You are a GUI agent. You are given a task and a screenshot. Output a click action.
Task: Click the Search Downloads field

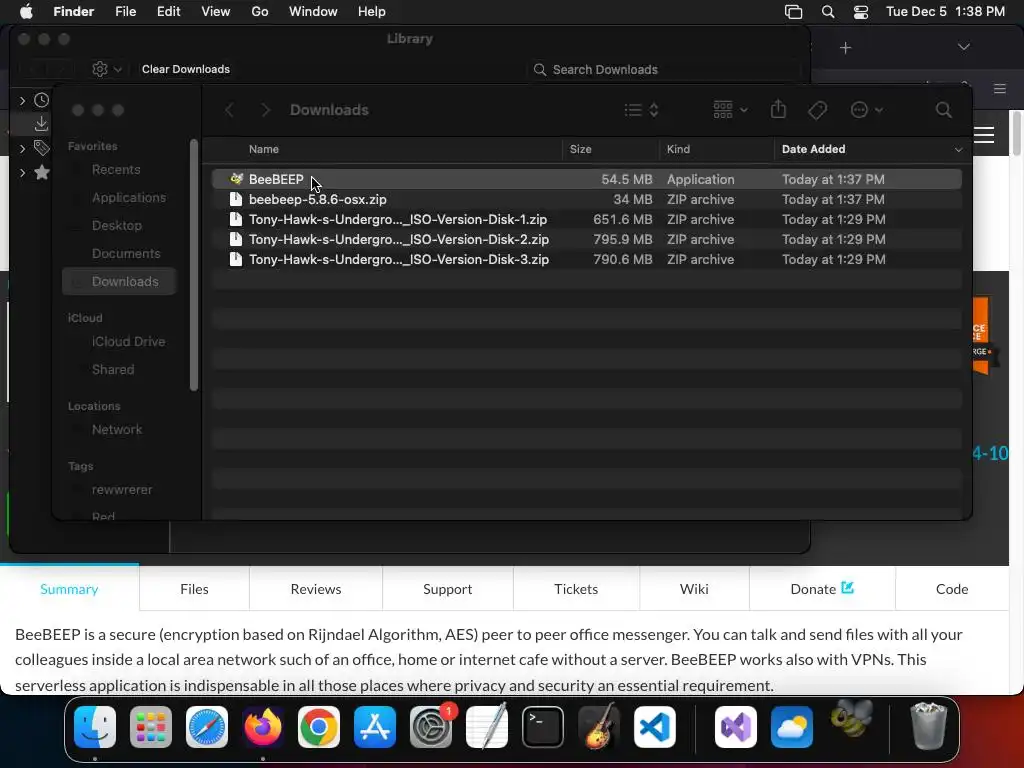pos(664,69)
